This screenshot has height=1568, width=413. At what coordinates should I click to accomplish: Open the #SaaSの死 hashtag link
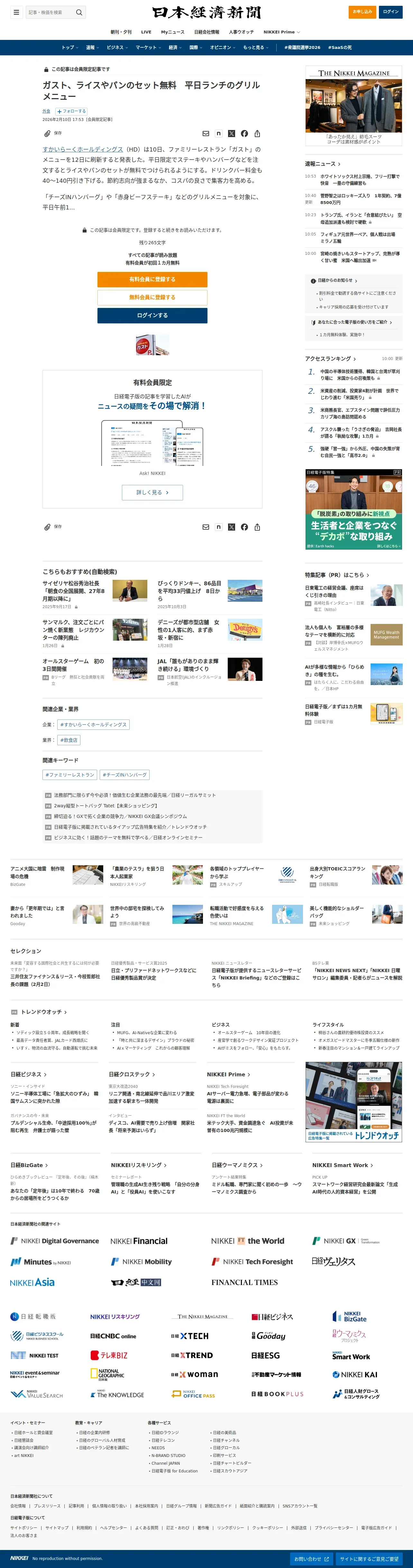point(340,48)
